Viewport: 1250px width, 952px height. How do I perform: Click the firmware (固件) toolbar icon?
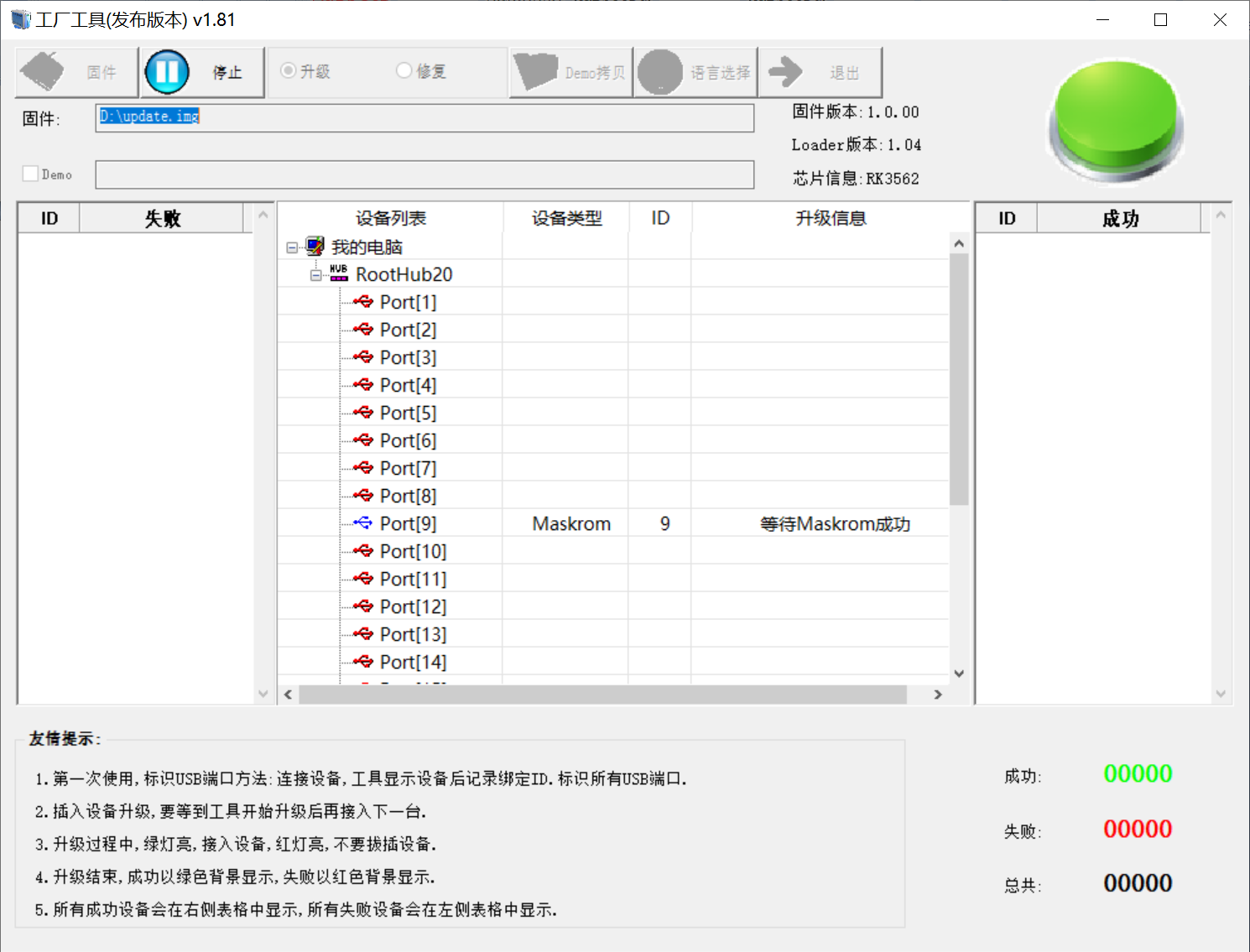click(x=44, y=72)
